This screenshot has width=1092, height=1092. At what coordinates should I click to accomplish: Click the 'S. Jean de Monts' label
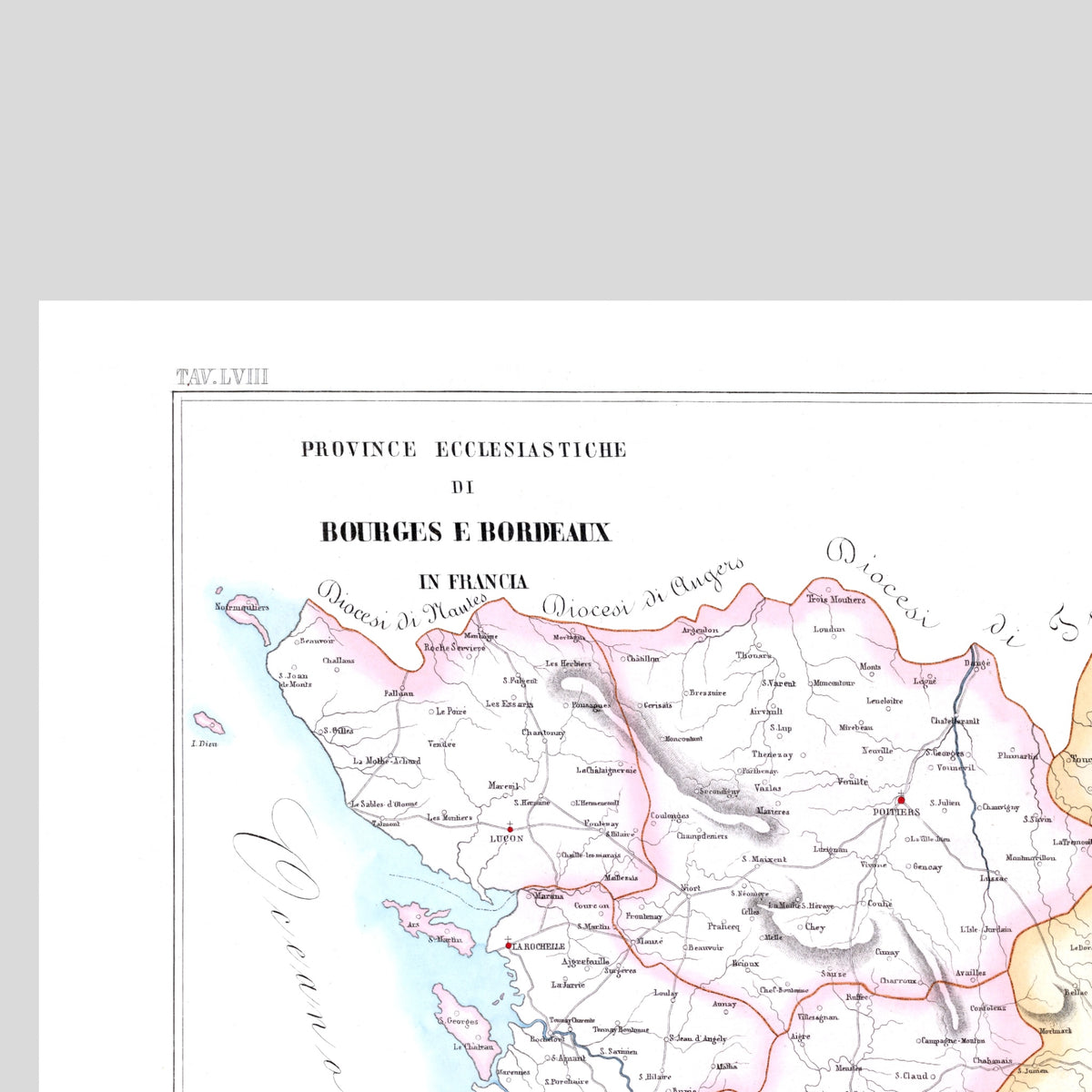tap(296, 680)
